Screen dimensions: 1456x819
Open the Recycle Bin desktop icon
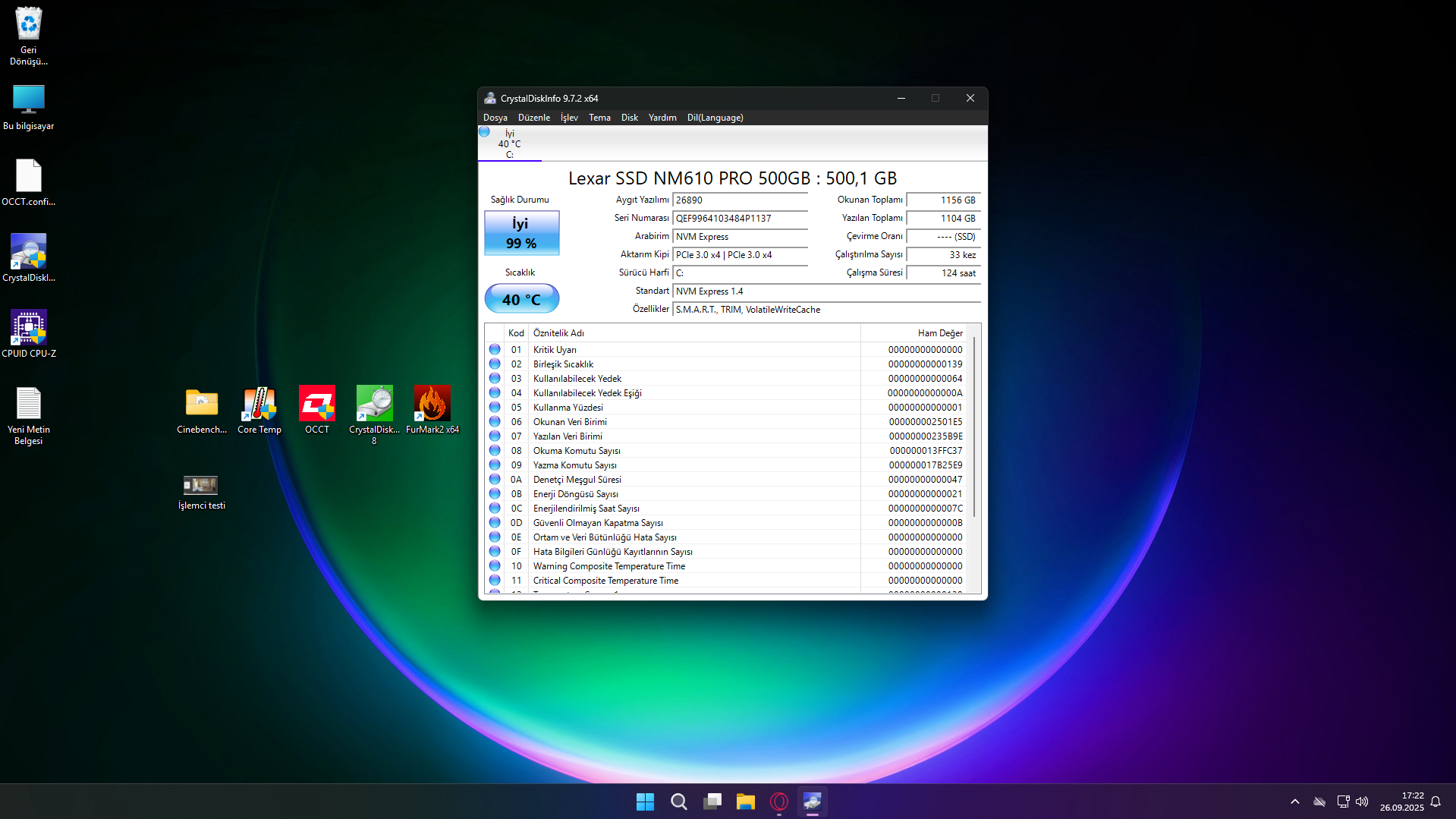click(29, 36)
